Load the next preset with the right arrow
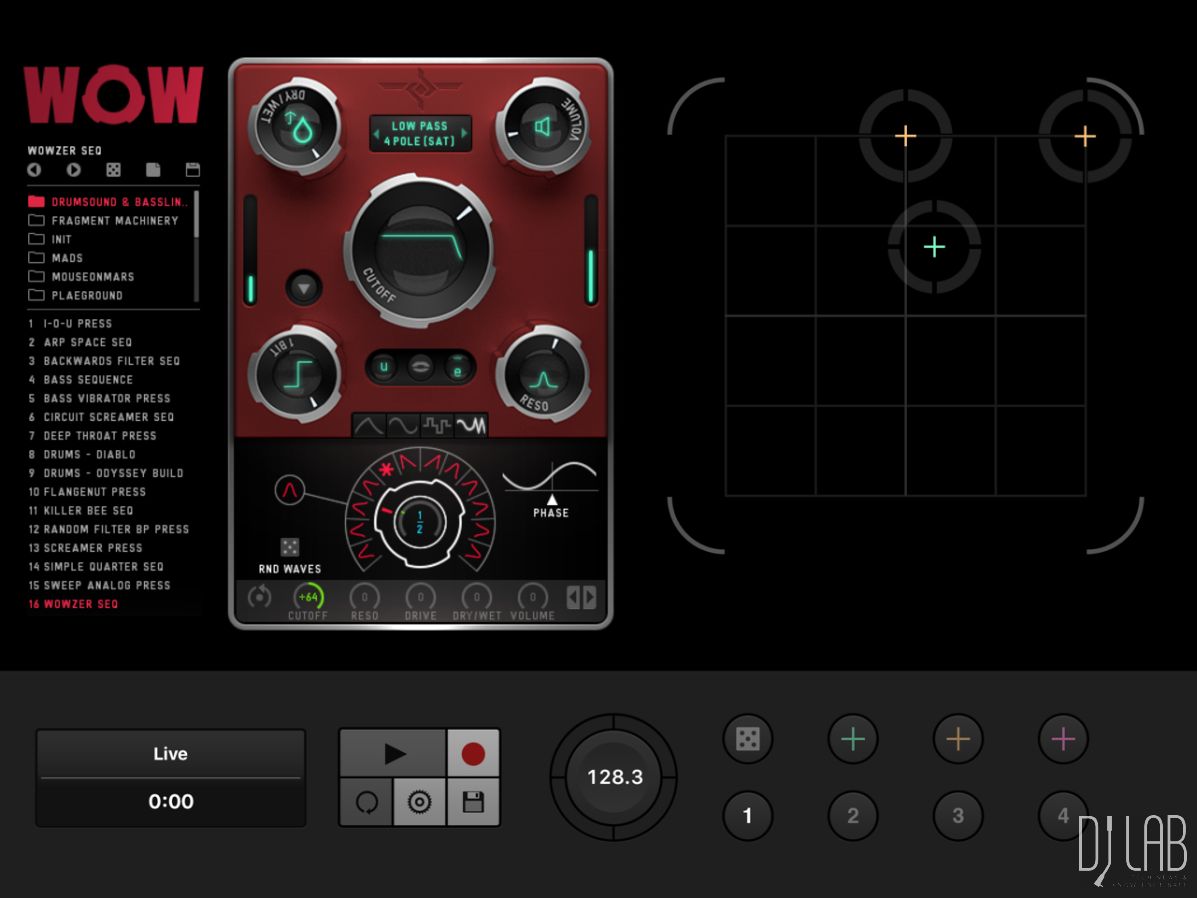 [x=73, y=170]
